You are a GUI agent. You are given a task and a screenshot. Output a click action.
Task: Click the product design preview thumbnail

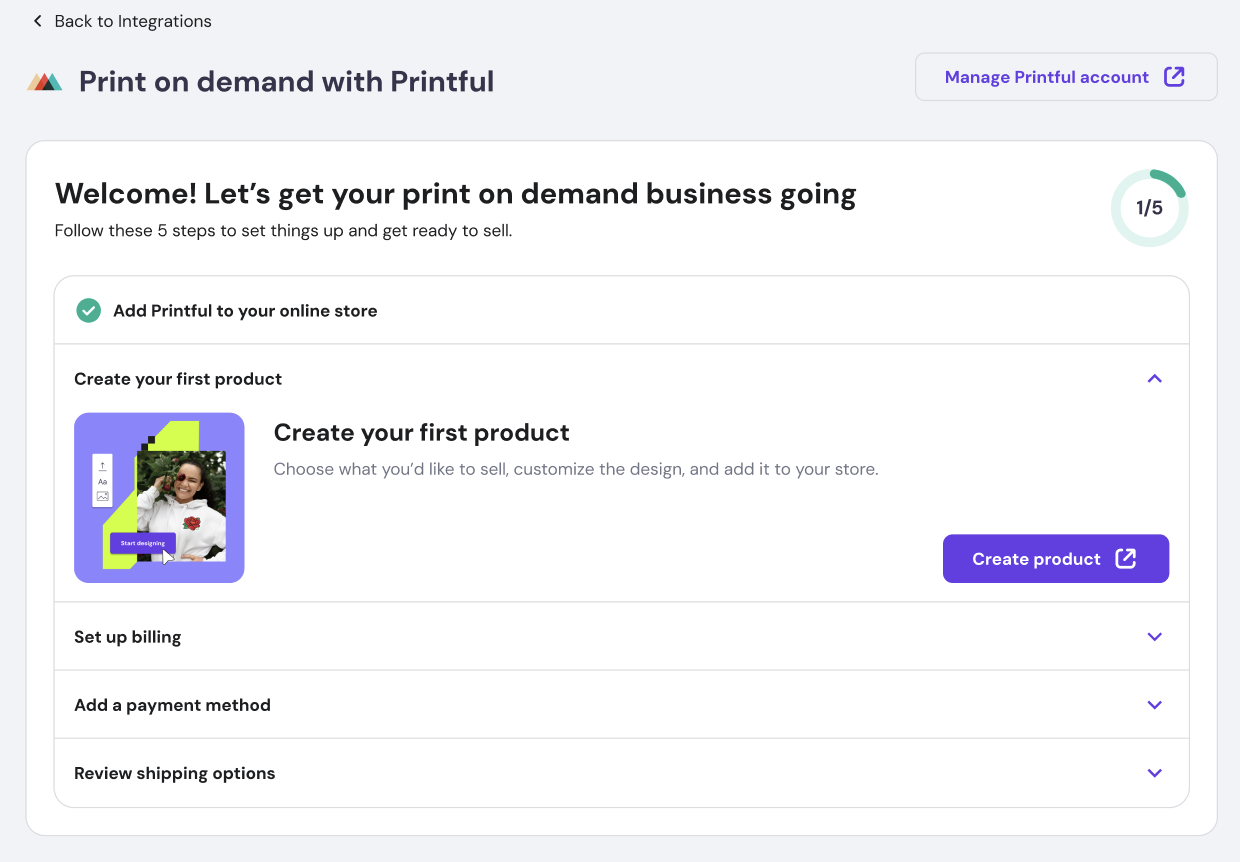[x=159, y=497]
